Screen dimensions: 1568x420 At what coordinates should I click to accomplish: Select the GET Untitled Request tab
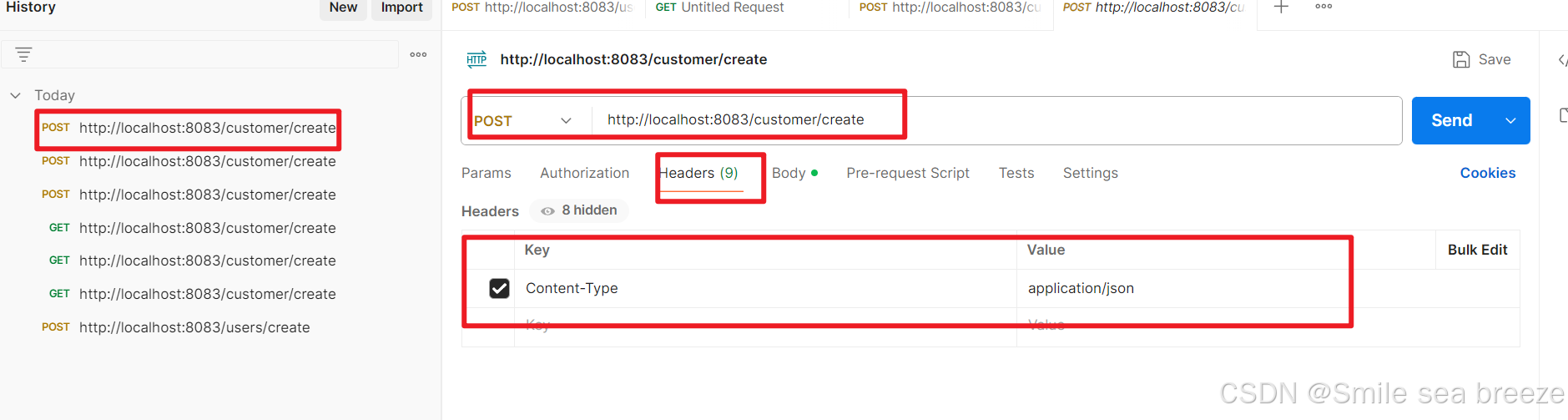(x=719, y=8)
